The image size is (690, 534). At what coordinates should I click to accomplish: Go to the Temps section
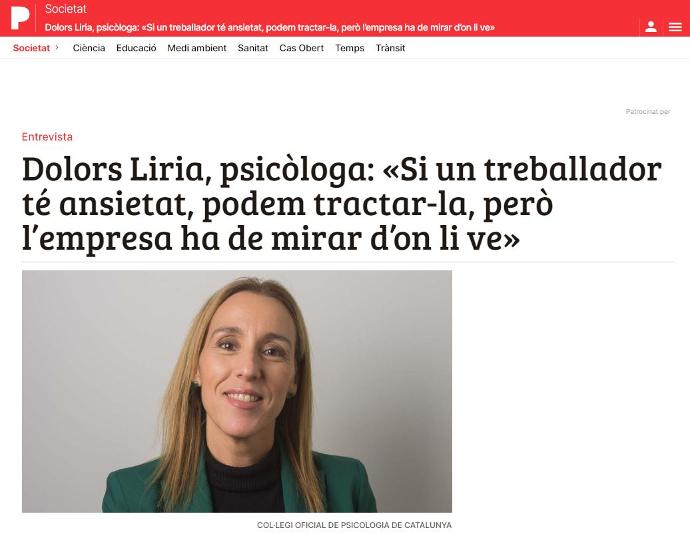(x=350, y=48)
